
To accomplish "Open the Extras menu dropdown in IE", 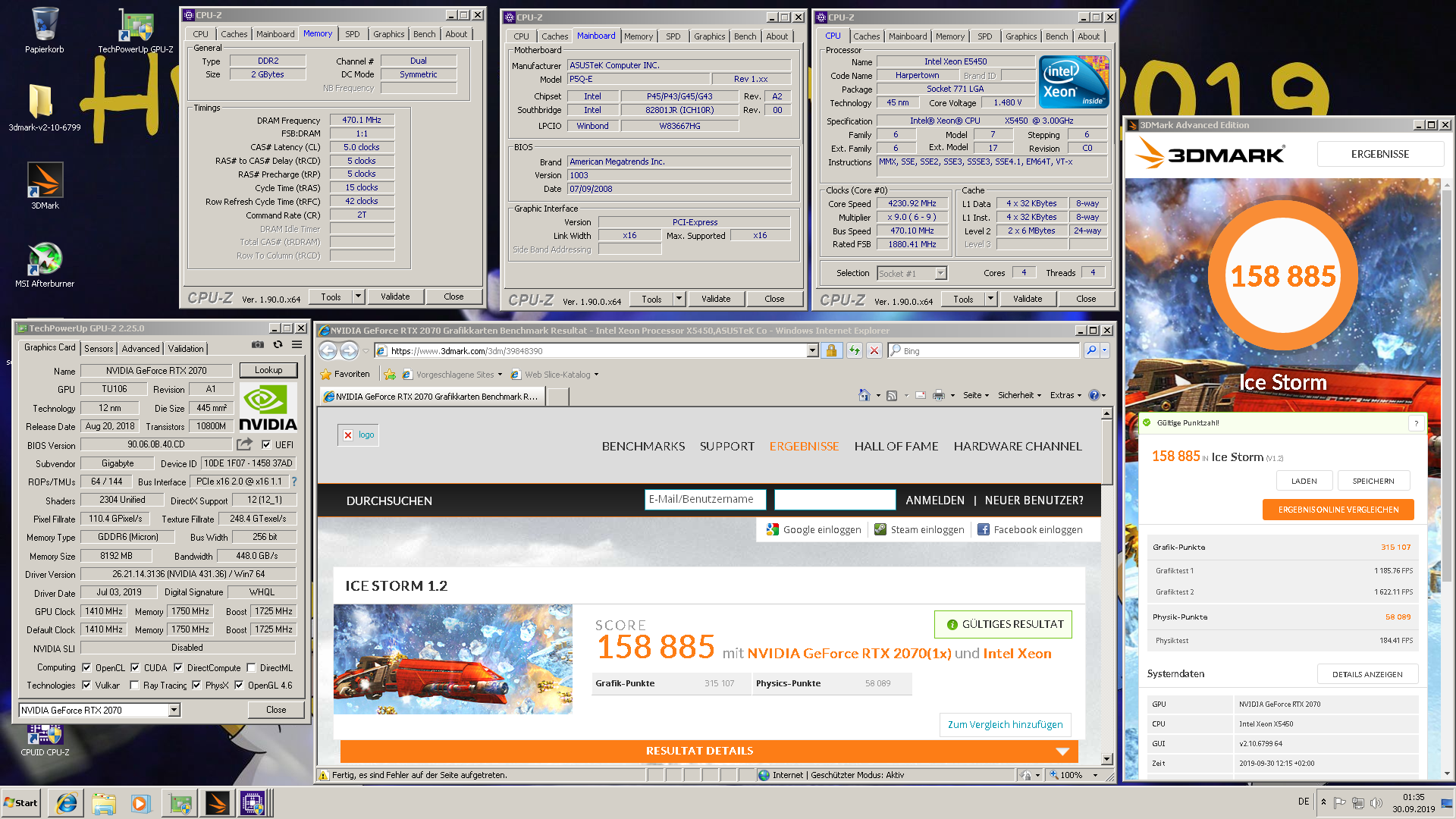I will pos(1065,395).
